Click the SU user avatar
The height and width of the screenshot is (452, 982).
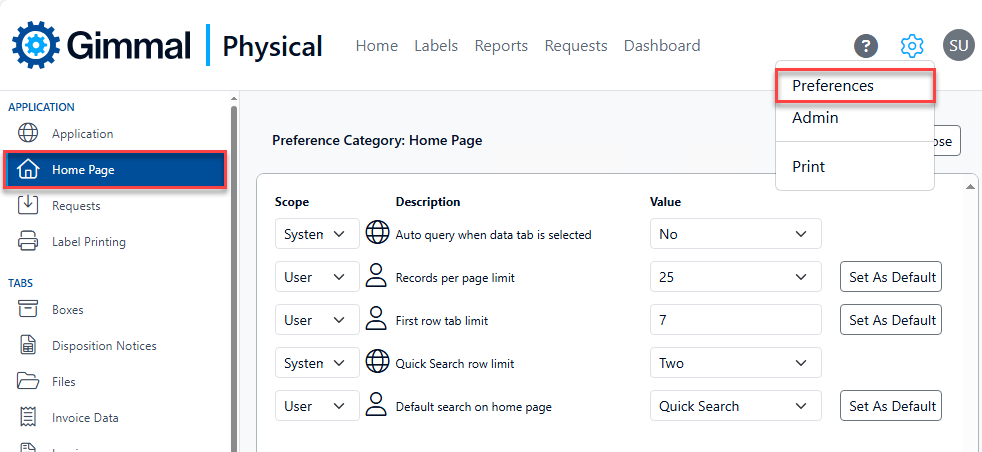click(958, 46)
